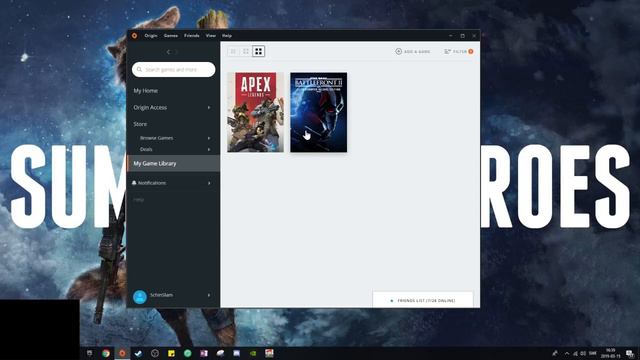Open the Origin menu
Viewport: 640px width, 360px height.
pos(151,36)
